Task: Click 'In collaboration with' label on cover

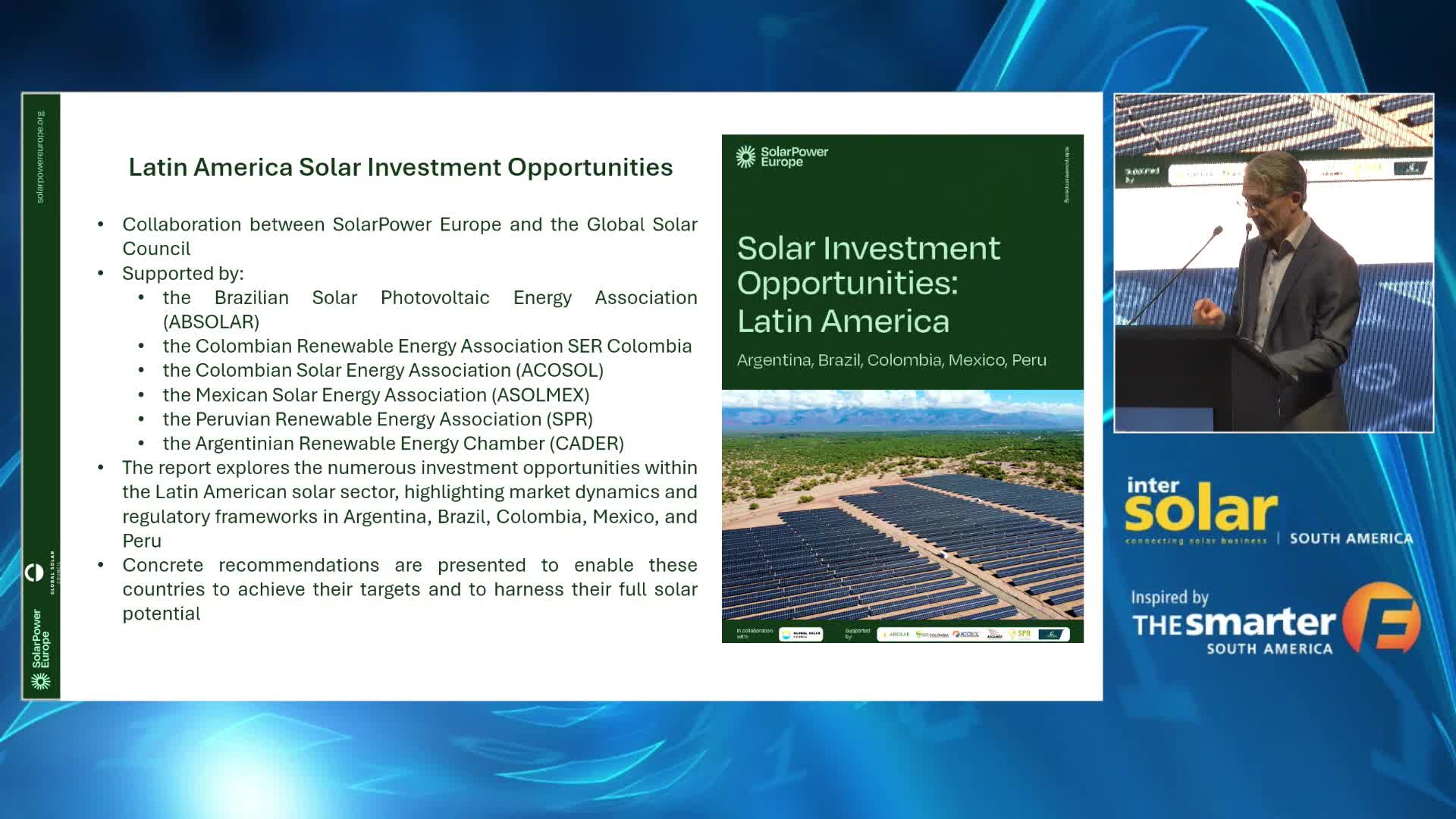Action: (x=755, y=634)
